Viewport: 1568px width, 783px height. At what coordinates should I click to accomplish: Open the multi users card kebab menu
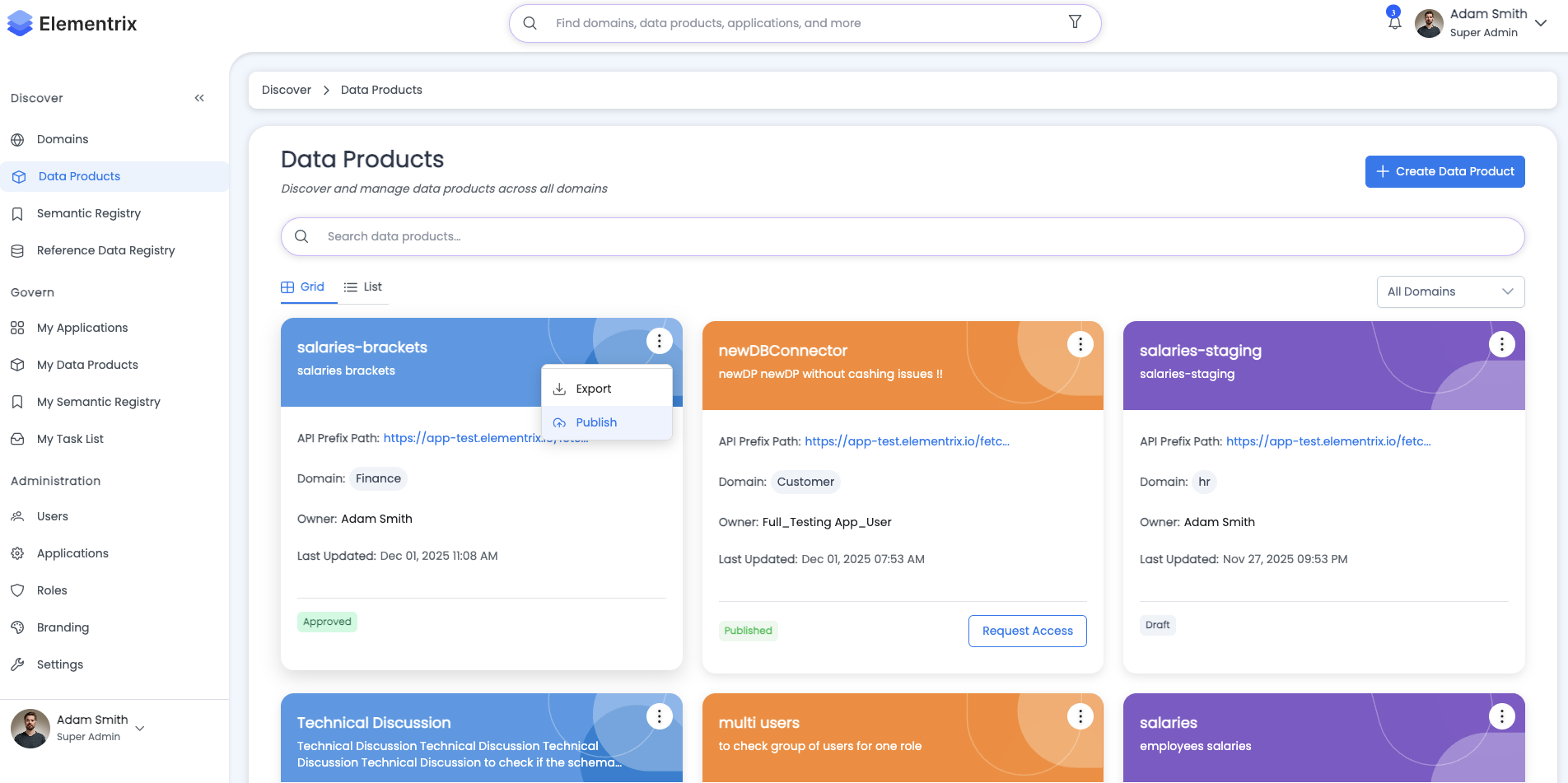click(1080, 716)
